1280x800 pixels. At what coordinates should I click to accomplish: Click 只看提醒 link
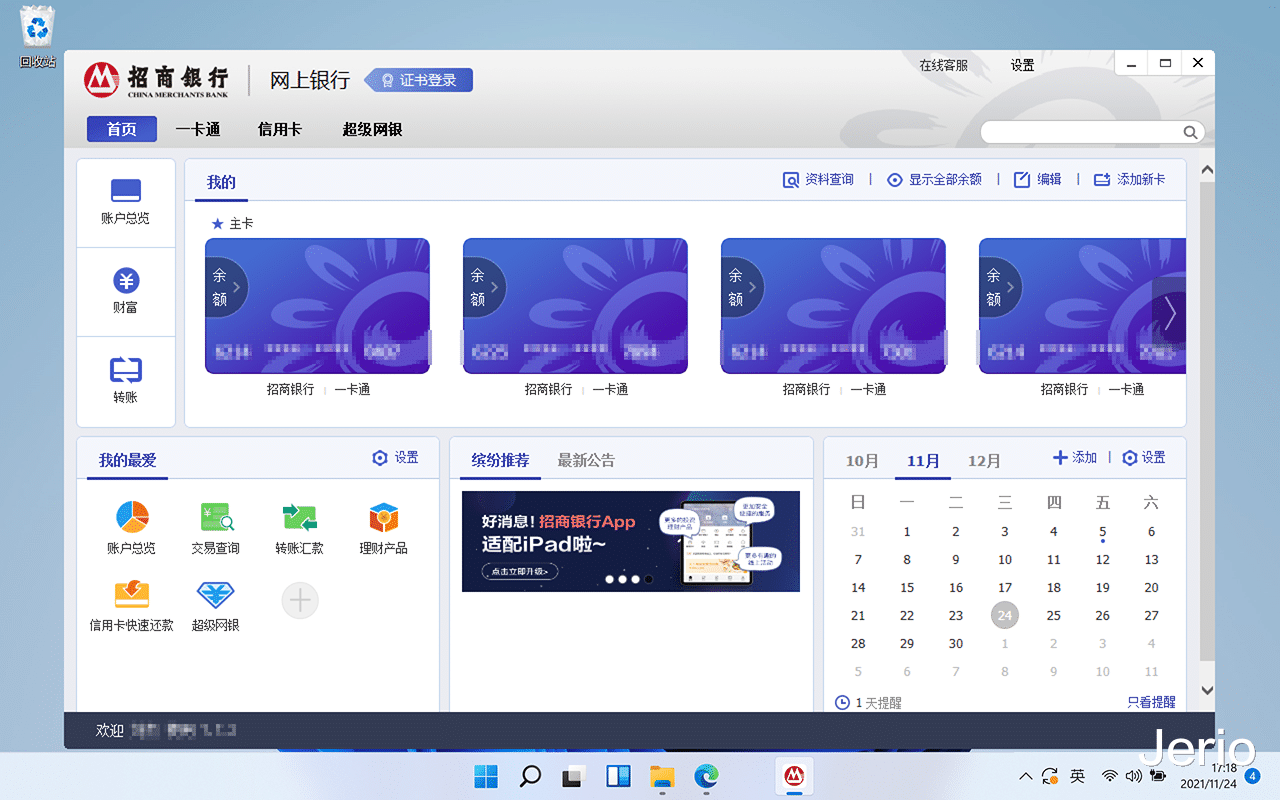pos(1151,703)
